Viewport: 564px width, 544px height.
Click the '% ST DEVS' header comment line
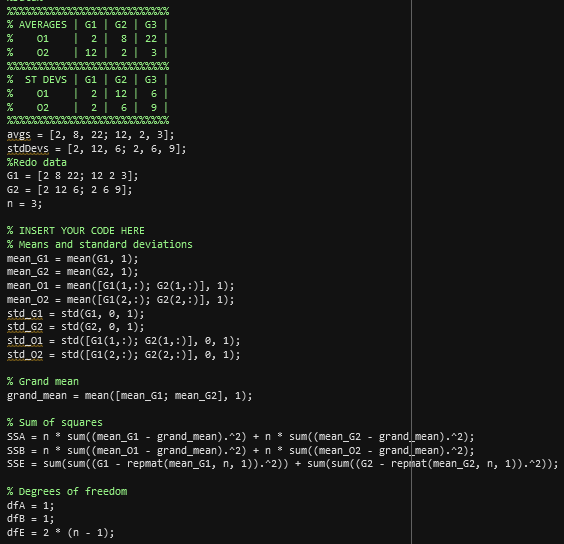[x=87, y=80]
